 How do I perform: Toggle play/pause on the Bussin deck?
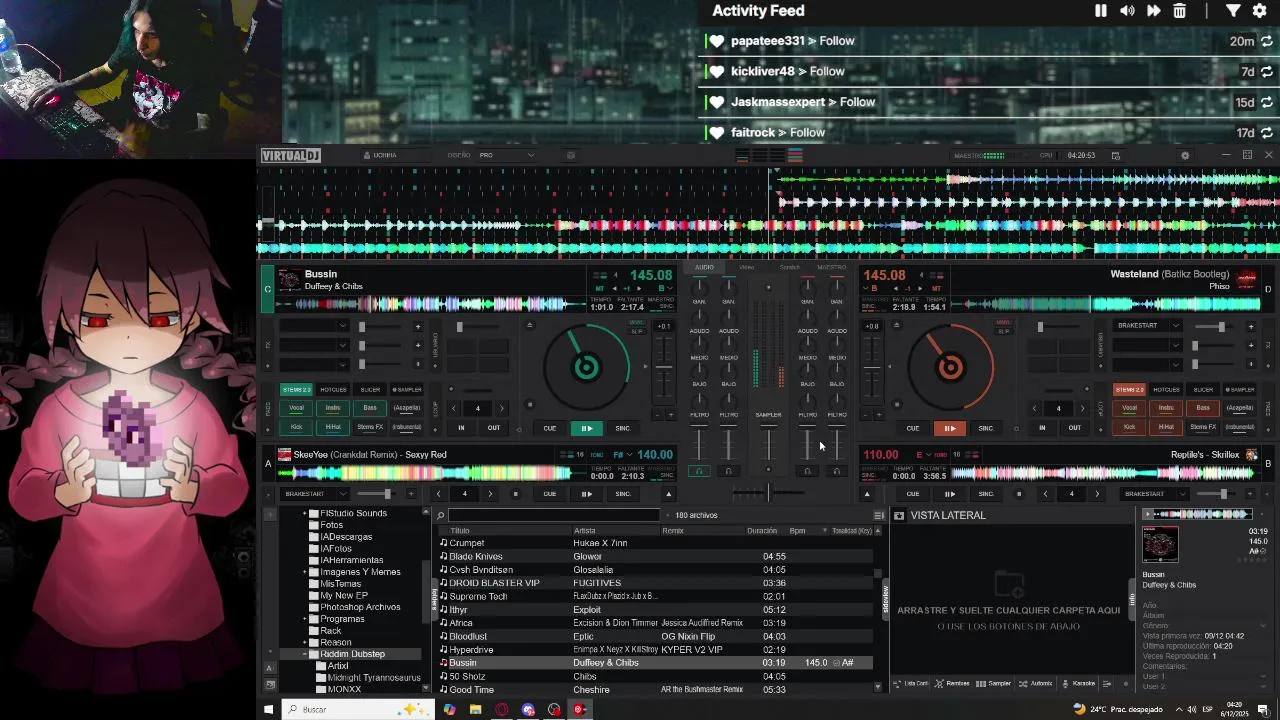586,428
